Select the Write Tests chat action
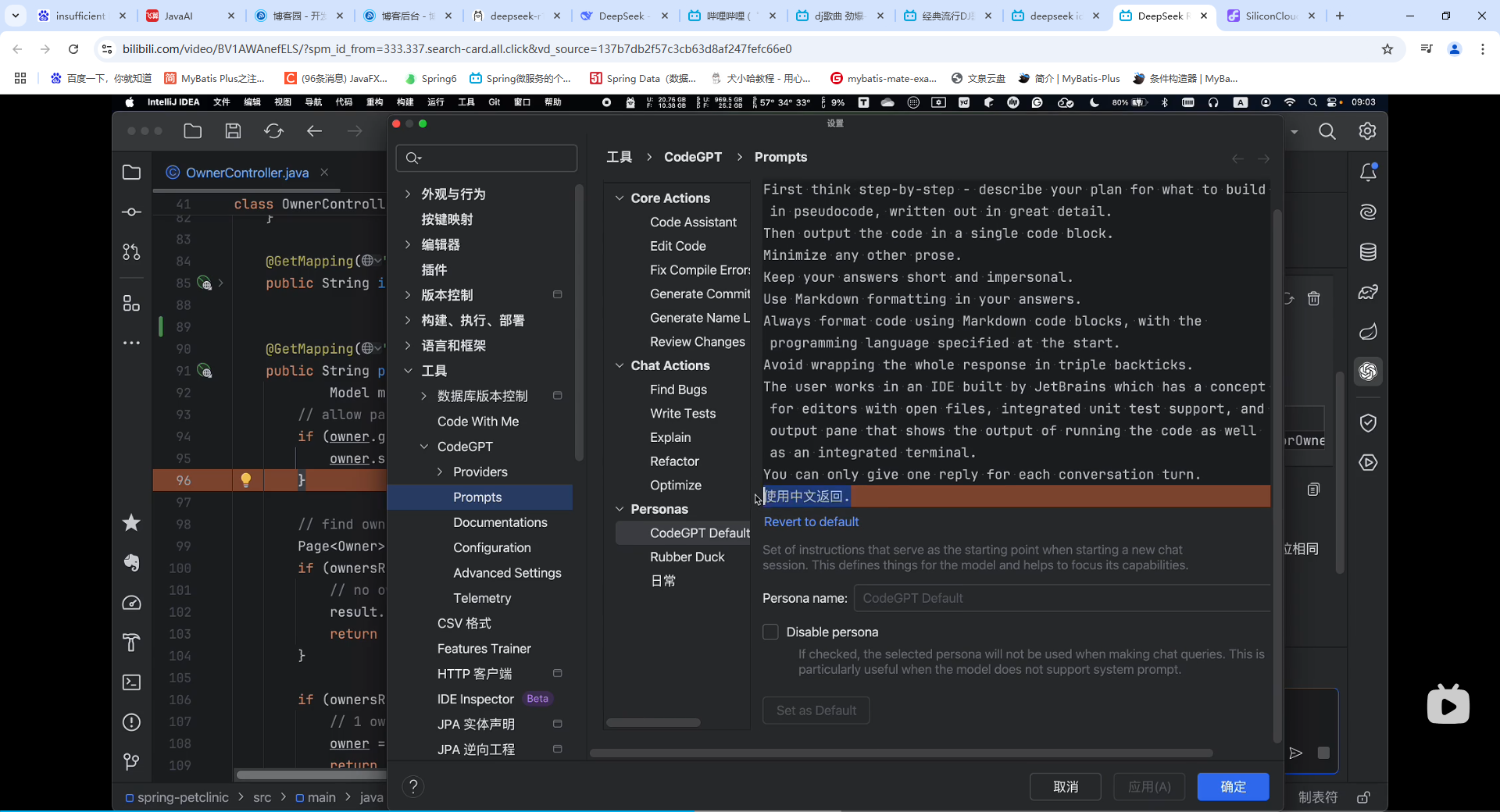 [x=683, y=413]
